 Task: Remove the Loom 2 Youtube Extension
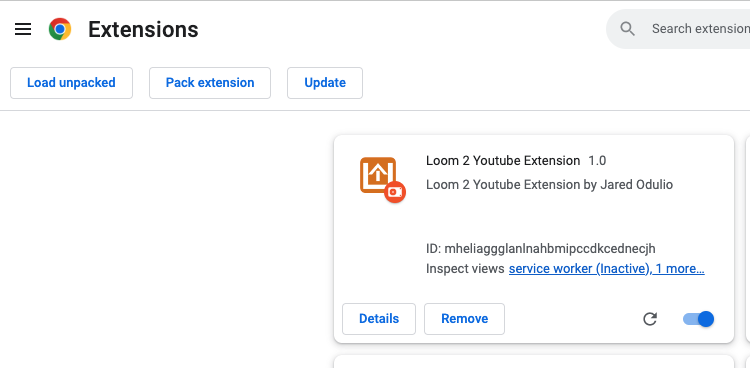(x=464, y=319)
